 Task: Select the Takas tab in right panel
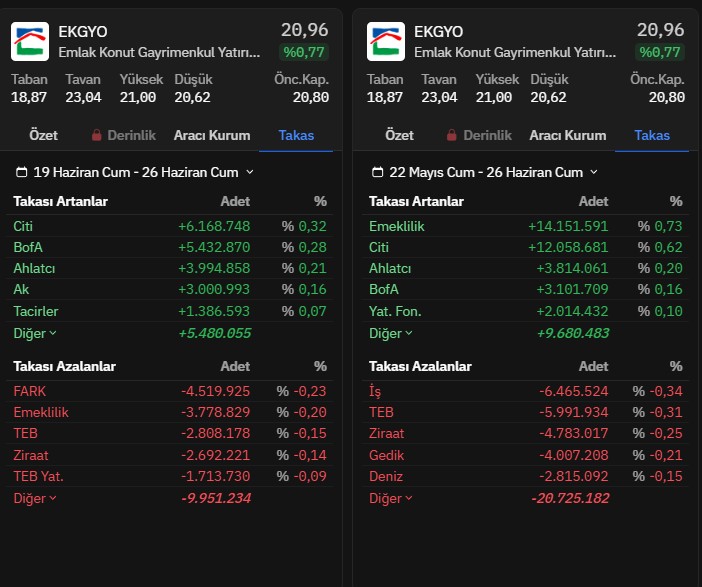[x=652, y=135]
